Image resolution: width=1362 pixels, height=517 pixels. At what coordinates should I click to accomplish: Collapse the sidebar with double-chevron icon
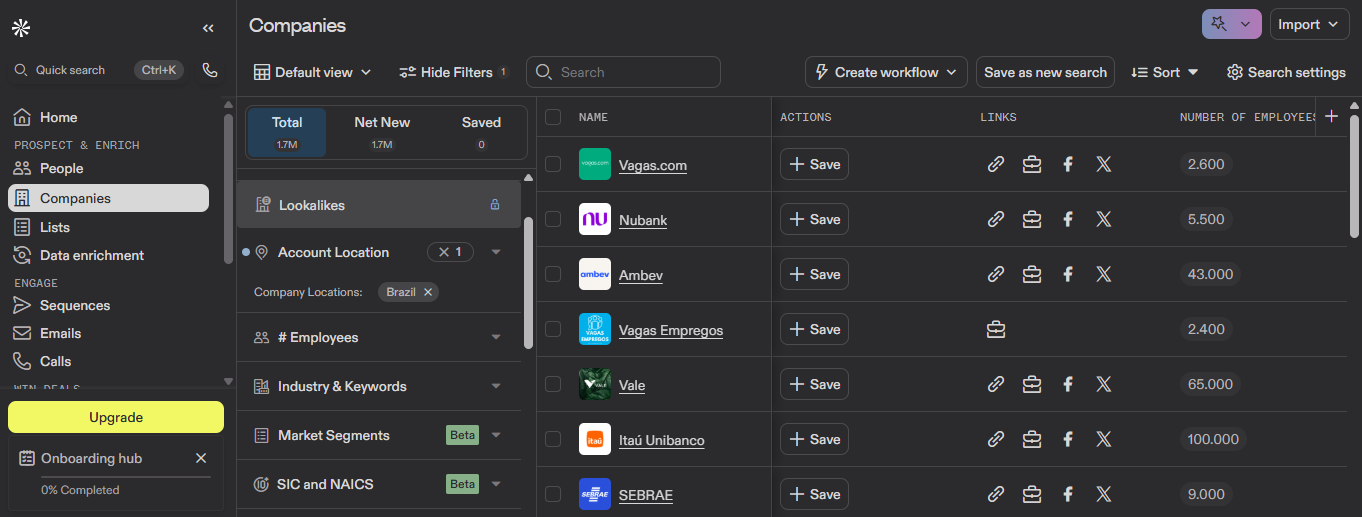click(208, 28)
